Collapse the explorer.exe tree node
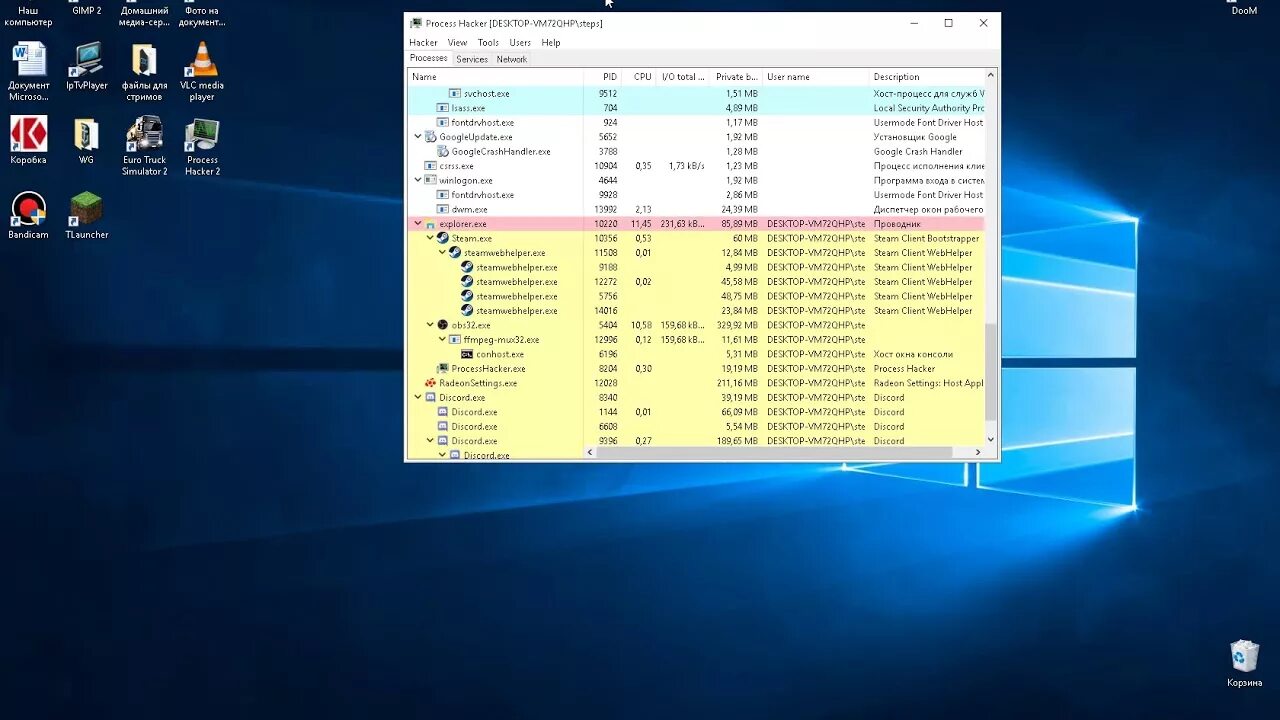The height and width of the screenshot is (720, 1280). (418, 224)
